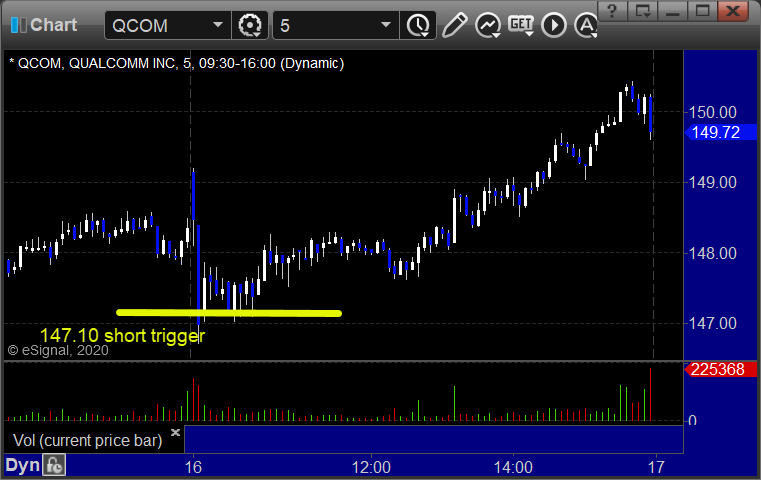Click the Dyn label at bottom left

22,465
